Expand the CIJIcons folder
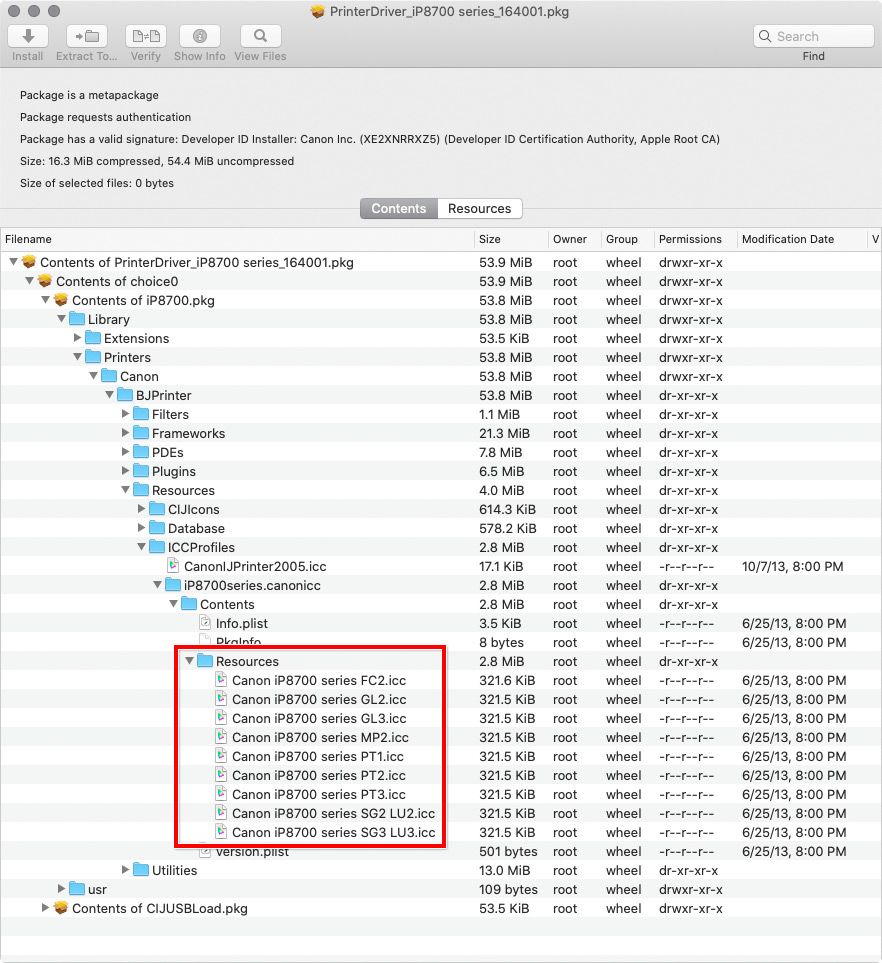The image size is (882, 963). point(141,509)
